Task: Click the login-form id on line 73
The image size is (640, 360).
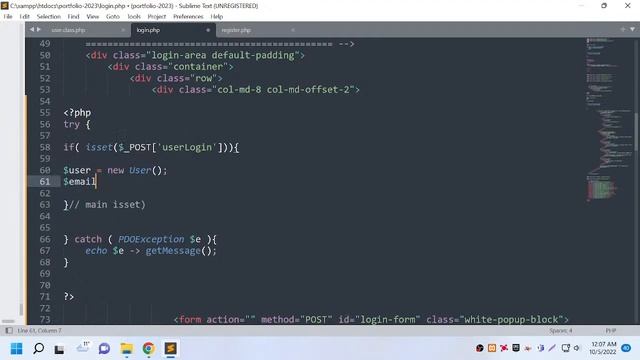Action: [388, 320]
